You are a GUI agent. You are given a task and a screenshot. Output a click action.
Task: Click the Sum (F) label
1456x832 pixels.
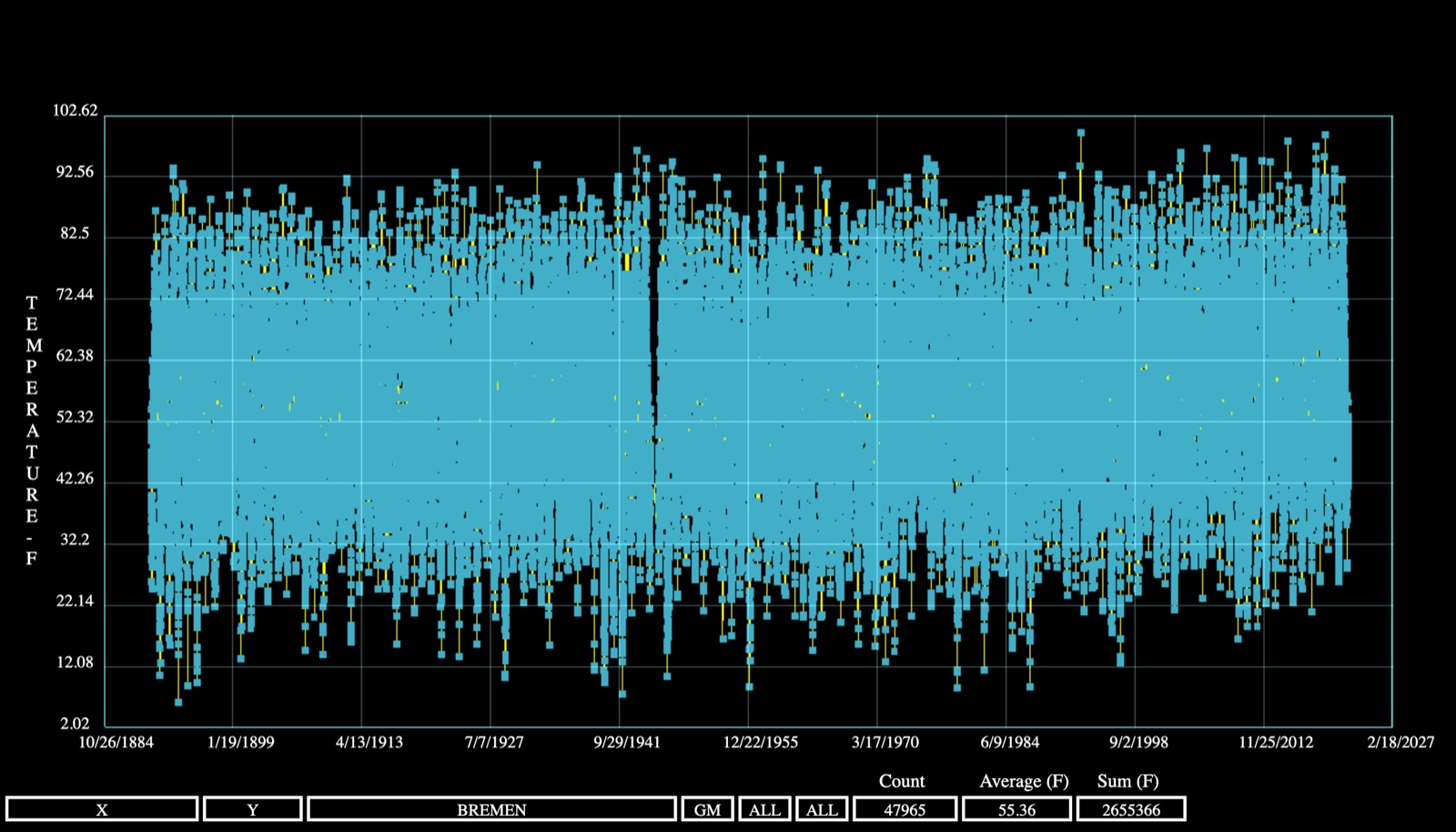click(x=1128, y=781)
